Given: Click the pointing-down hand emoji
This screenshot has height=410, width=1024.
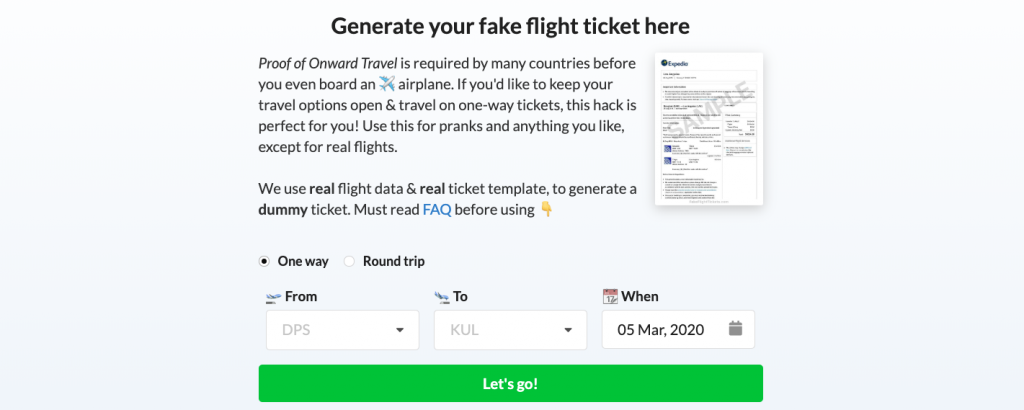Looking at the screenshot, I should (547, 210).
